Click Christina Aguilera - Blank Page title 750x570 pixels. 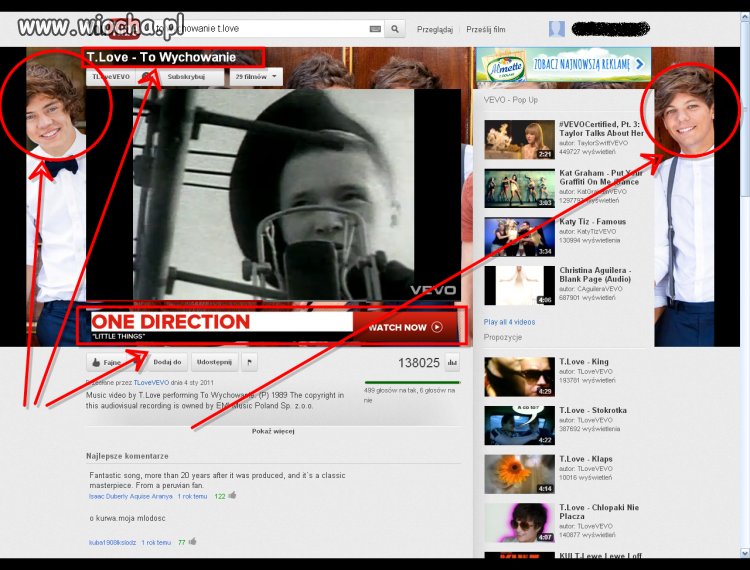pyautogui.click(x=595, y=274)
